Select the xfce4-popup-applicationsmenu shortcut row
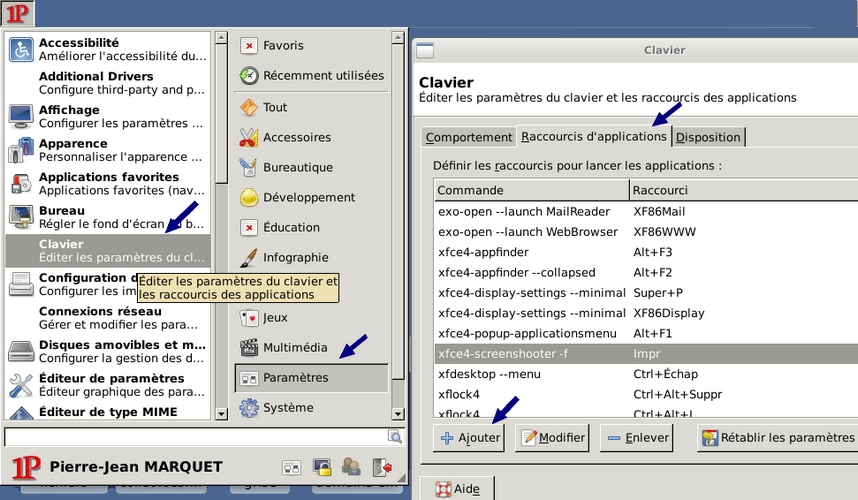 click(x=530, y=332)
